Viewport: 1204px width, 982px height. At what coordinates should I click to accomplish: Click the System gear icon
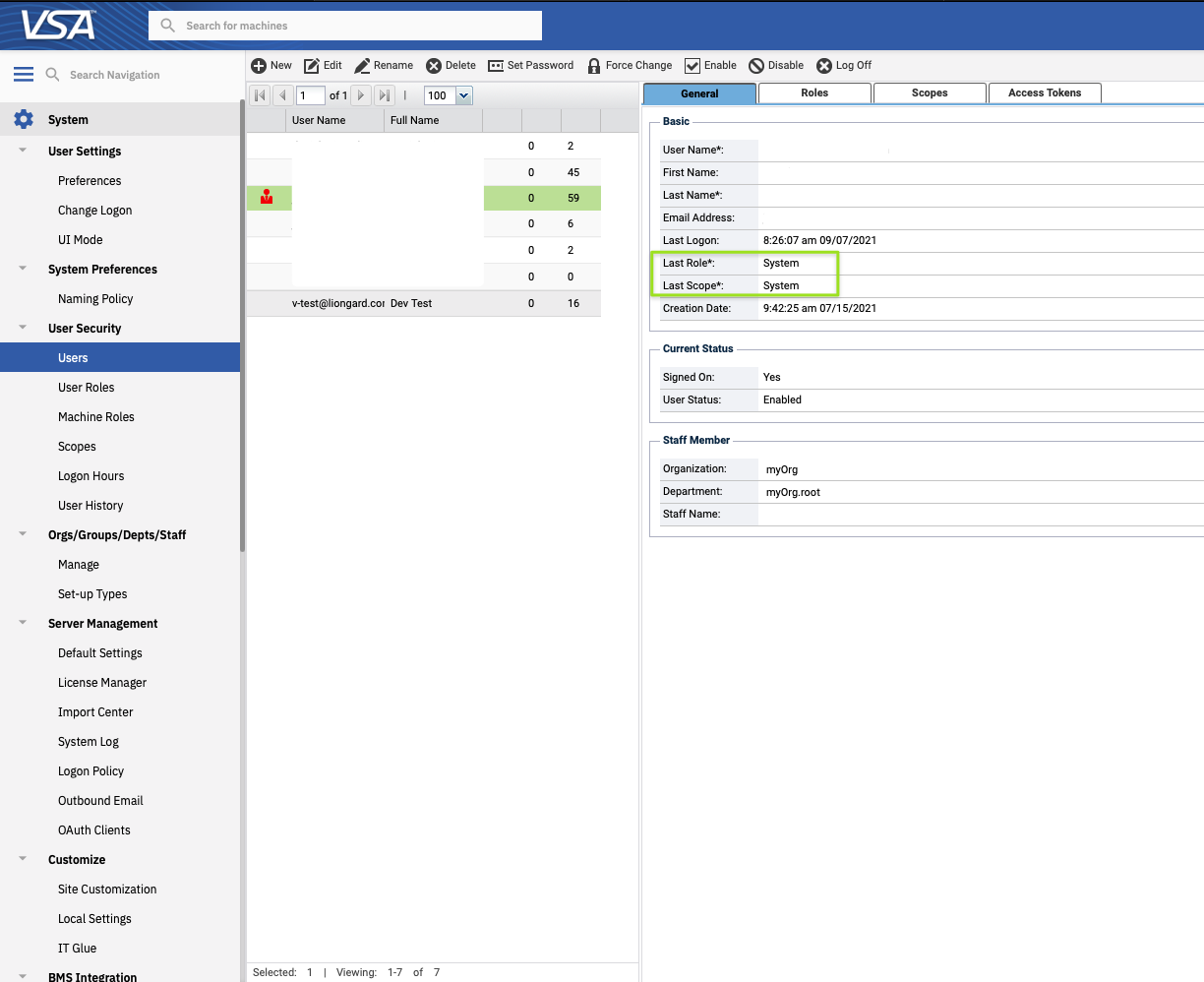24,119
